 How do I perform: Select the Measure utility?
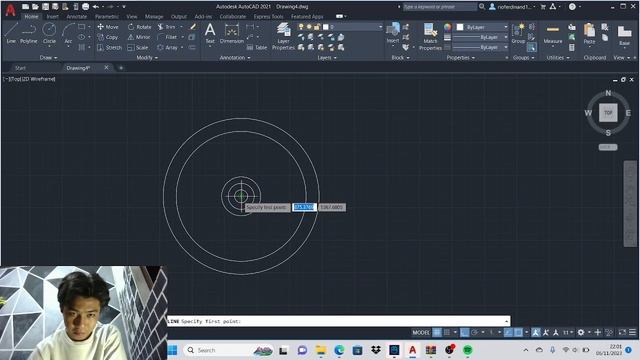(x=553, y=33)
